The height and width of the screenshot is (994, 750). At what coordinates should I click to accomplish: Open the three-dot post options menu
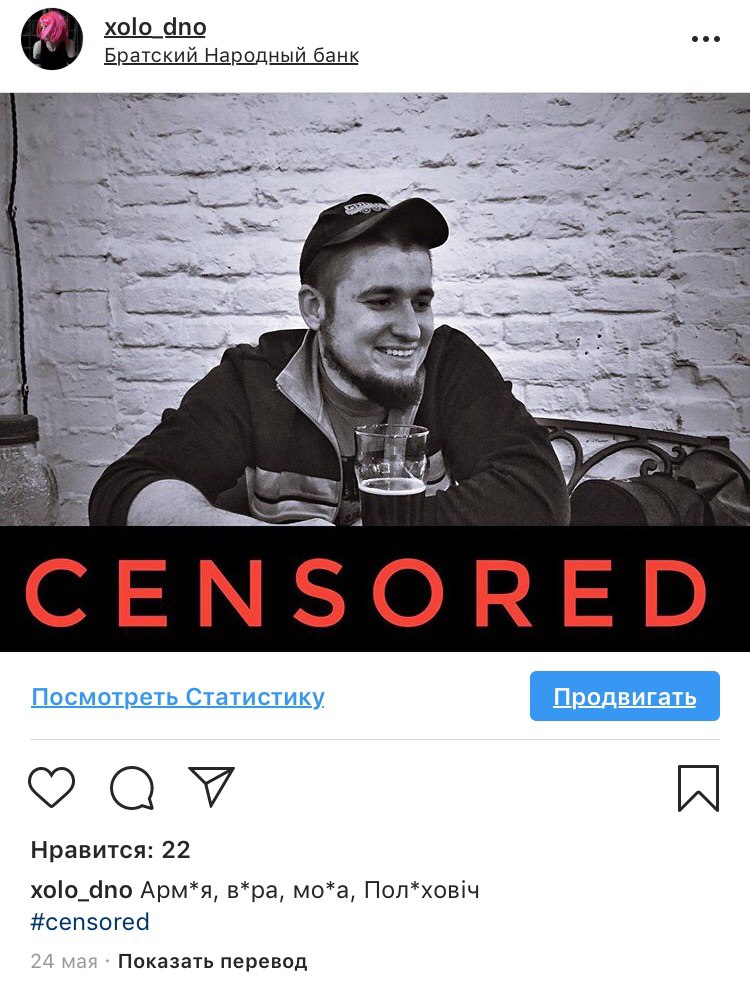pos(706,39)
